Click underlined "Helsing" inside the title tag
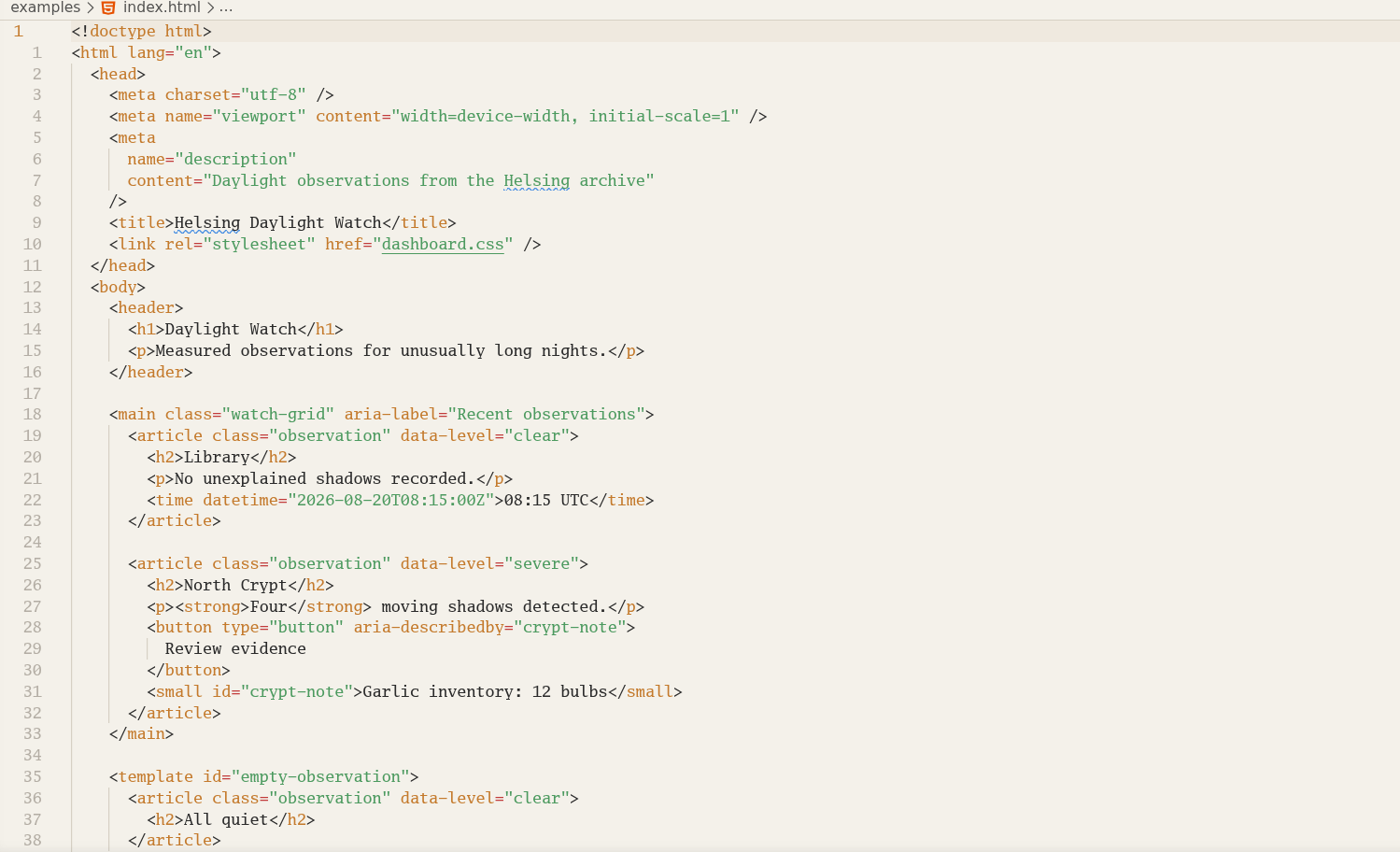 pos(207,223)
